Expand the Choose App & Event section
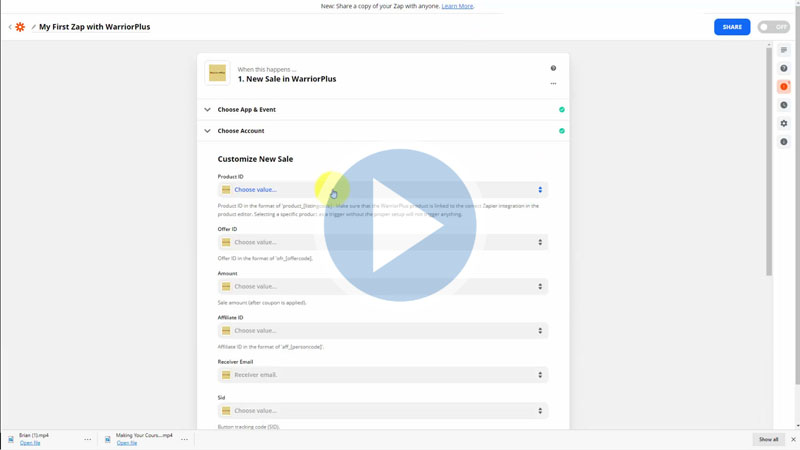800x450 pixels. point(246,110)
